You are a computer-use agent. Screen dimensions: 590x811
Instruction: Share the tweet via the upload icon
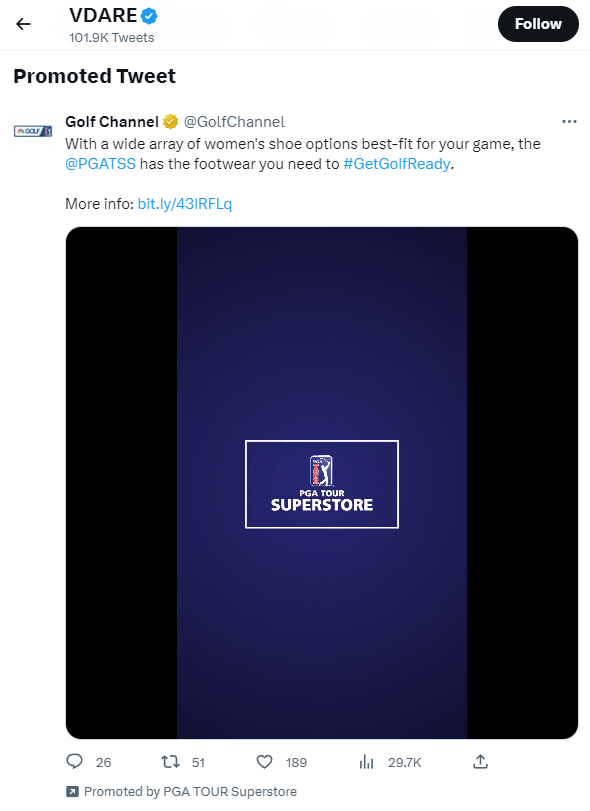tap(480, 761)
